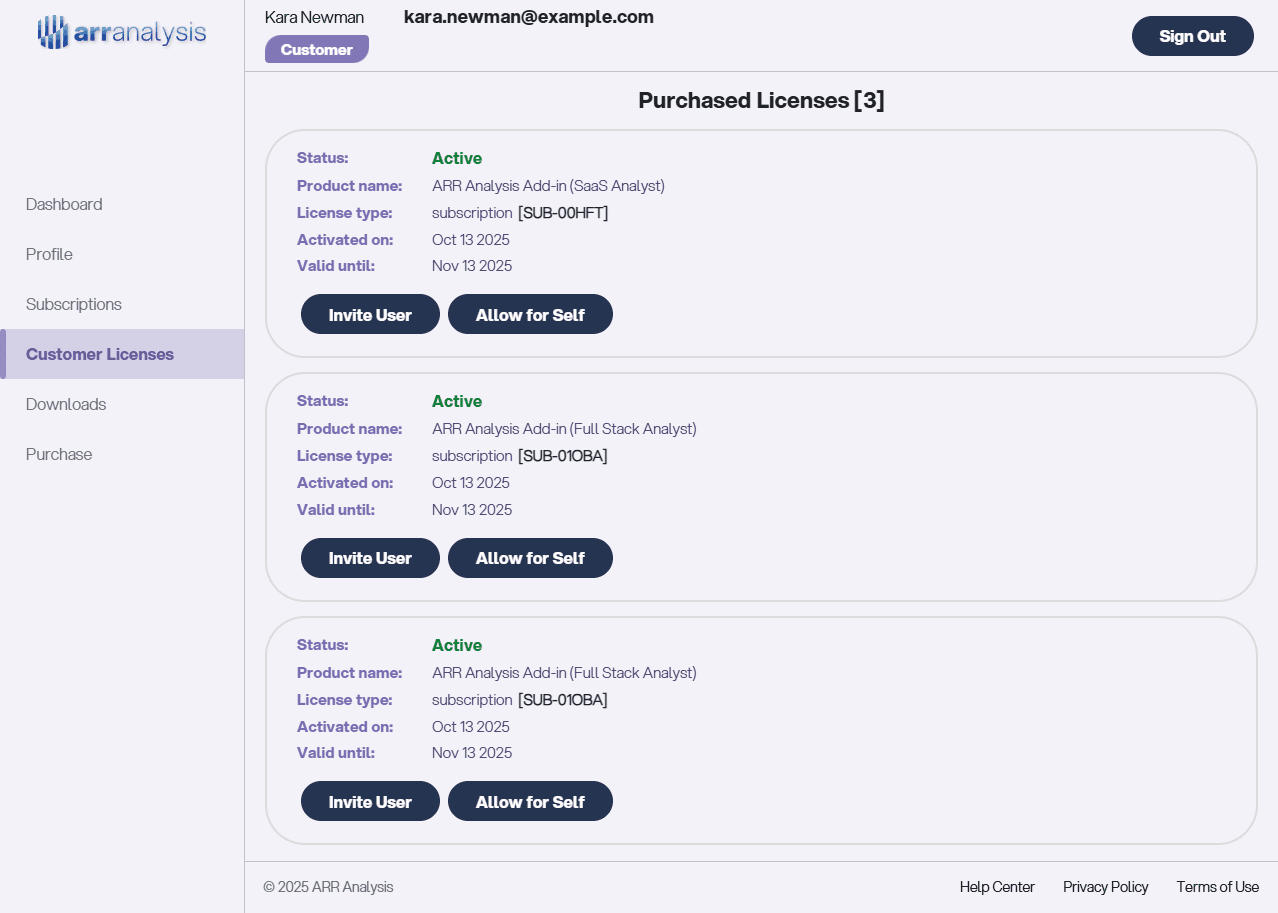Open the Terms of Use link
Viewport: 1278px width, 913px height.
point(1217,887)
